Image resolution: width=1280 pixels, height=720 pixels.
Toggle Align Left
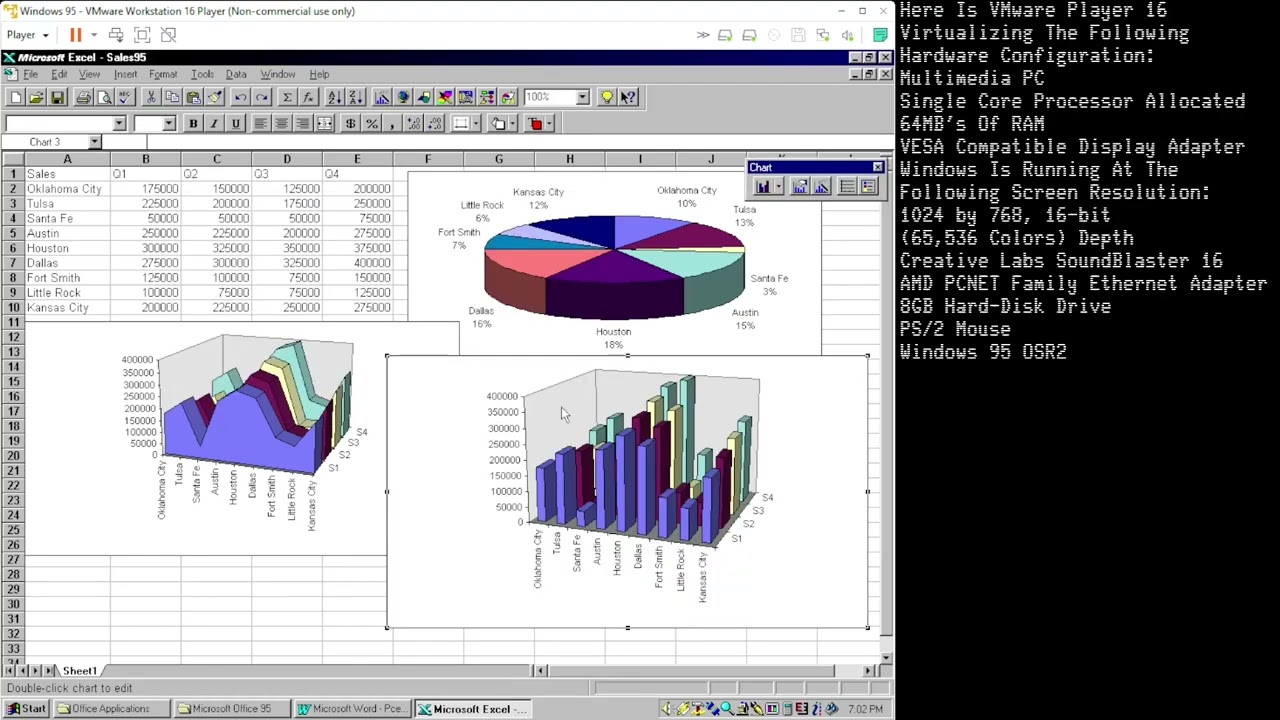[x=261, y=123]
